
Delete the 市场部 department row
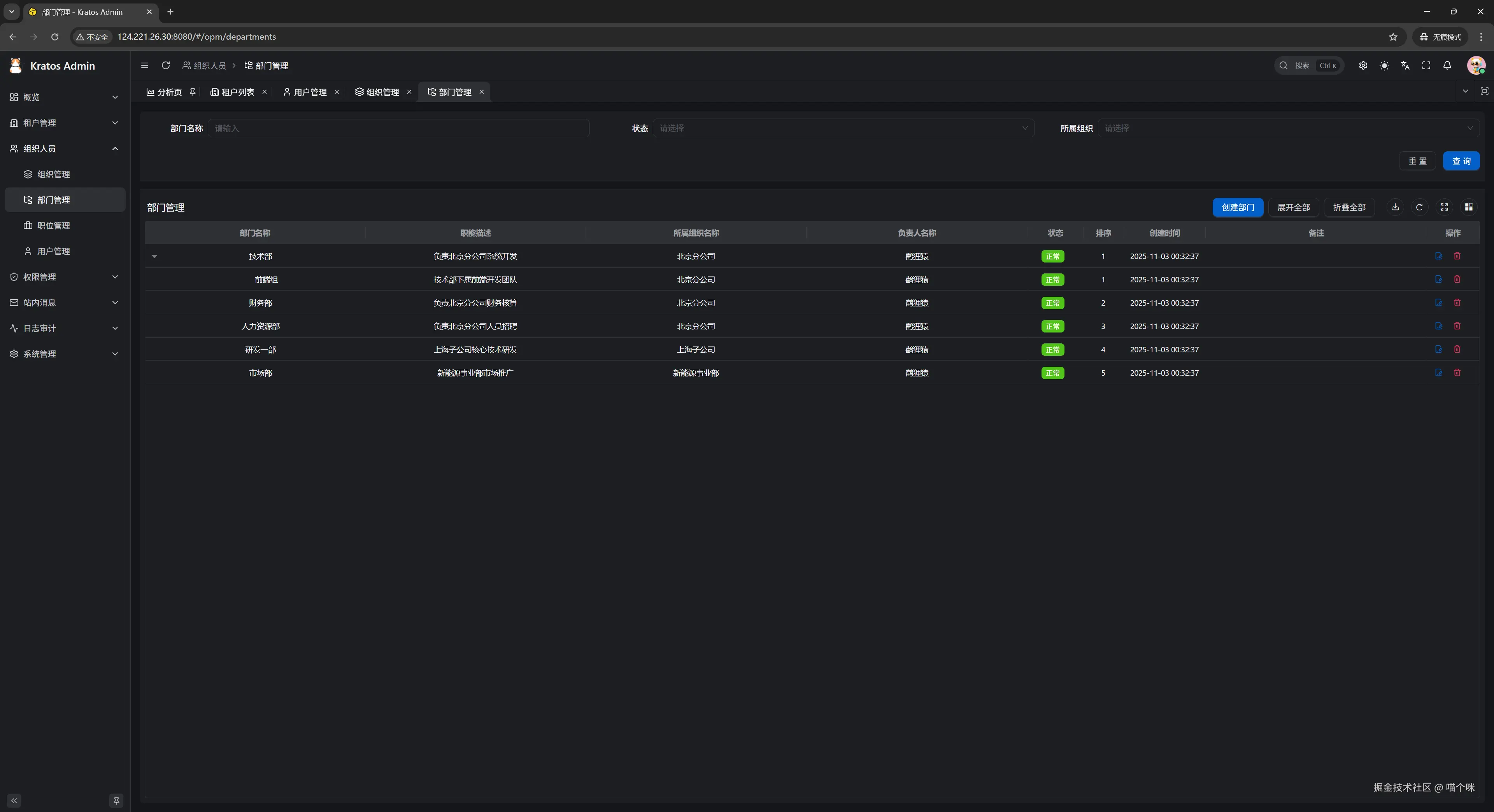pyautogui.click(x=1457, y=373)
